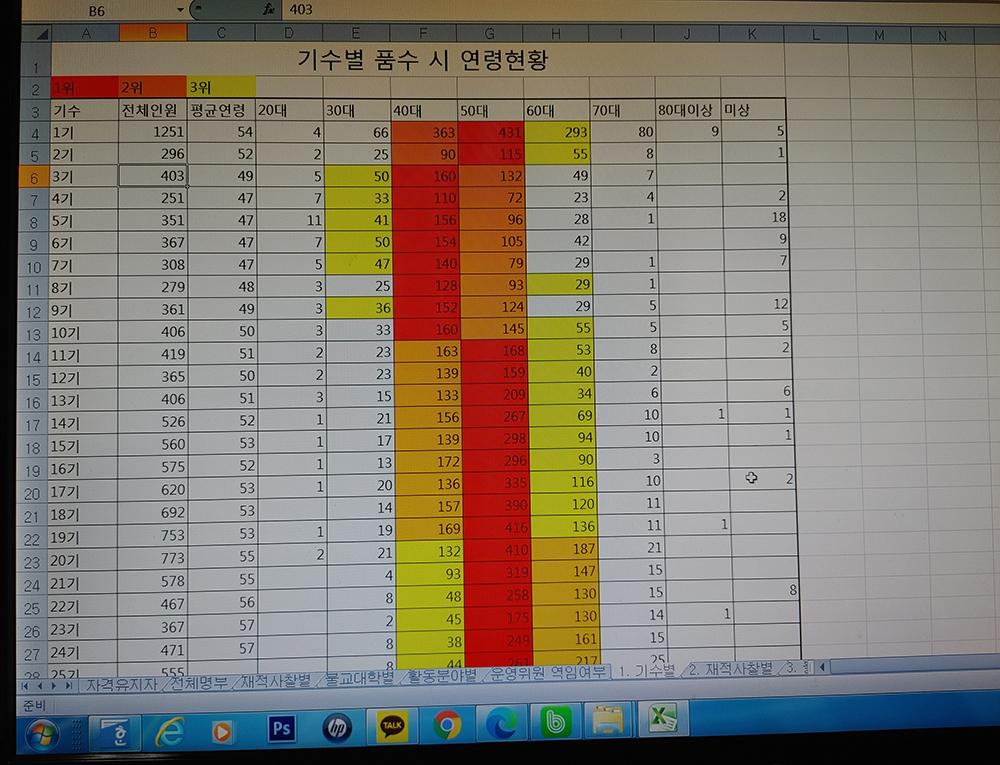Screen dimensions: 1000x765
Task: Open the HP icon on taskbar
Action: (337, 729)
